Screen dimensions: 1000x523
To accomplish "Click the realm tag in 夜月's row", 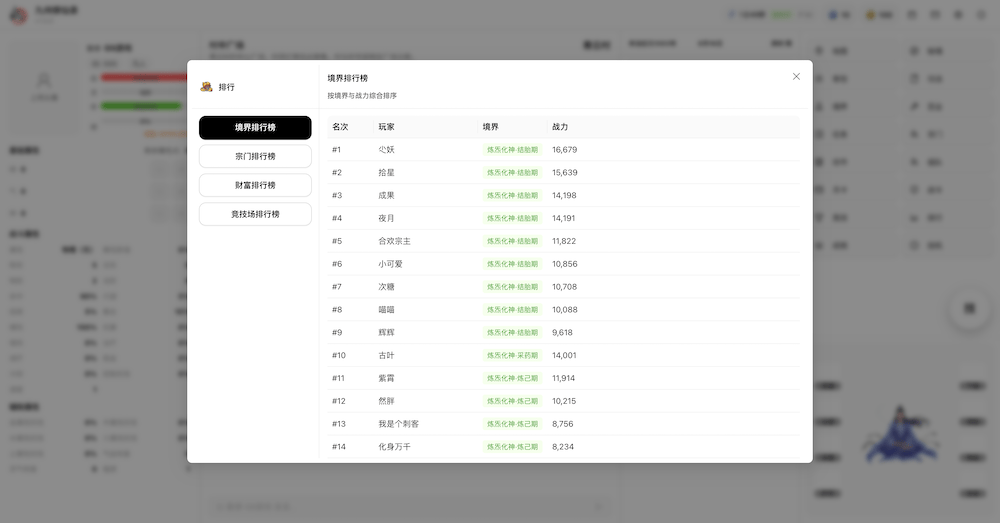I will tap(512, 218).
